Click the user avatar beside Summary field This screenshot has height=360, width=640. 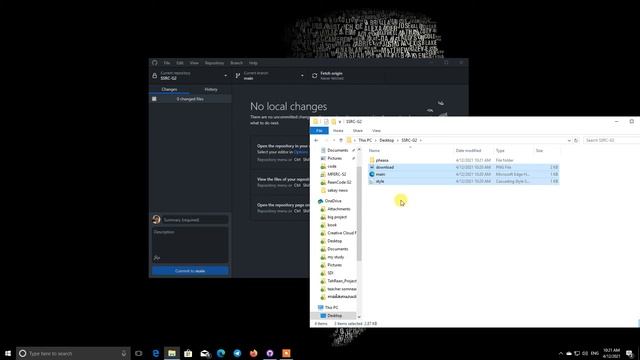pyautogui.click(x=156, y=220)
